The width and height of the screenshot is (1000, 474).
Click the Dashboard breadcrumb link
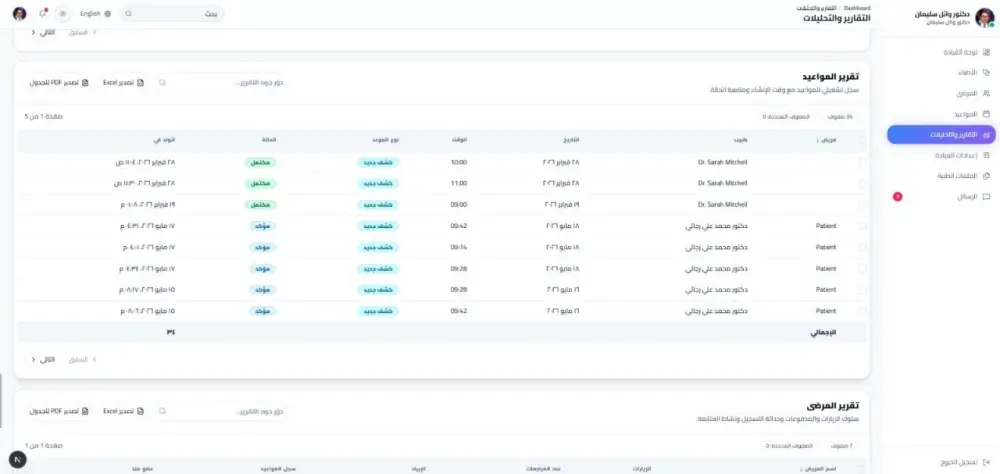pos(857,8)
